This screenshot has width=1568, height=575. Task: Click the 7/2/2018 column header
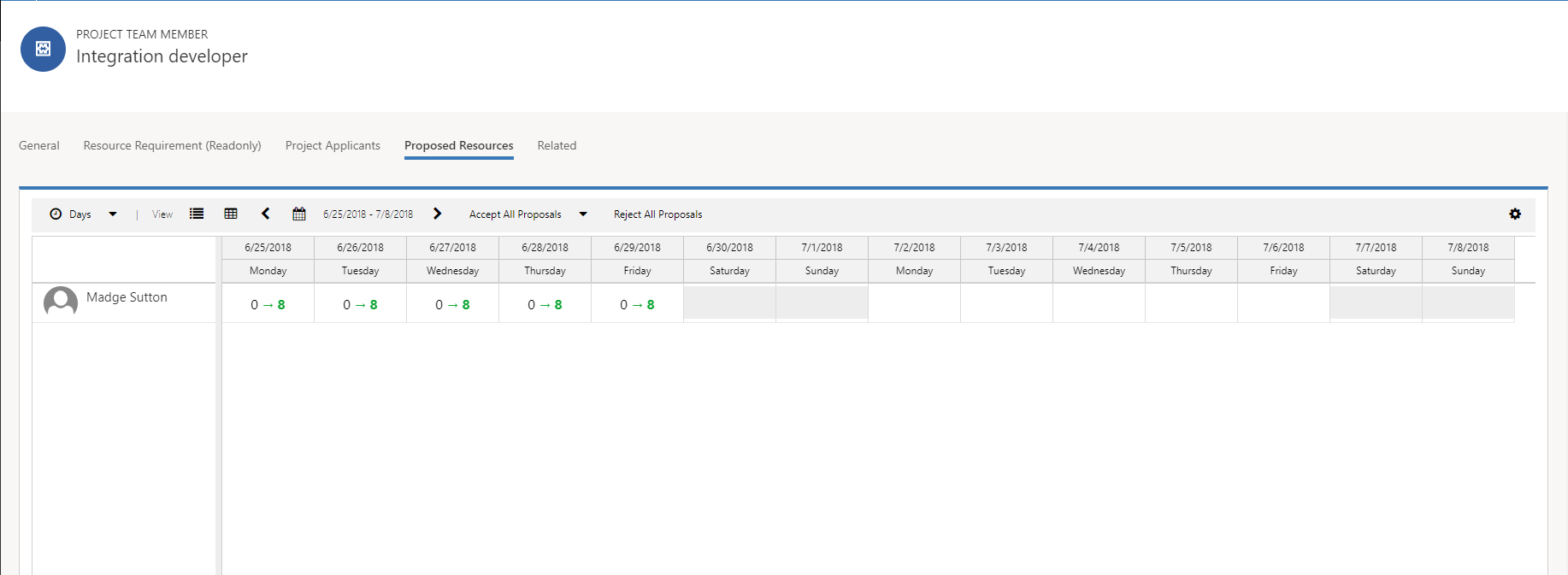click(x=914, y=248)
